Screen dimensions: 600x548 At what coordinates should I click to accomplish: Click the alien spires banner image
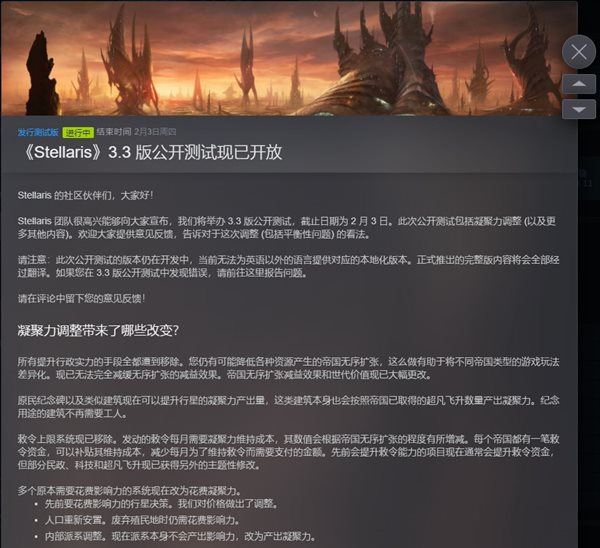point(289,58)
